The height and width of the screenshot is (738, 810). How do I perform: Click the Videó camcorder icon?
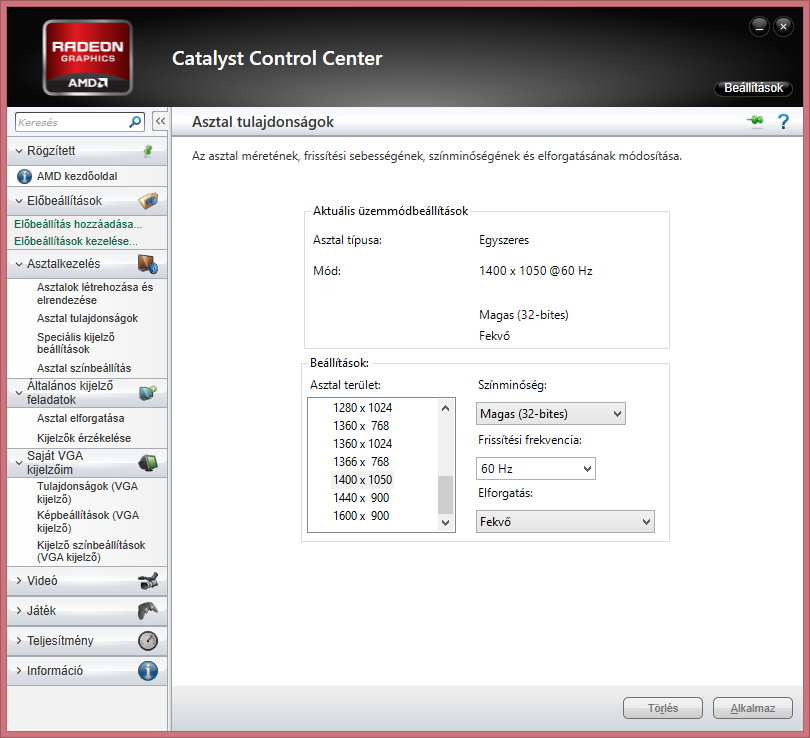click(148, 581)
